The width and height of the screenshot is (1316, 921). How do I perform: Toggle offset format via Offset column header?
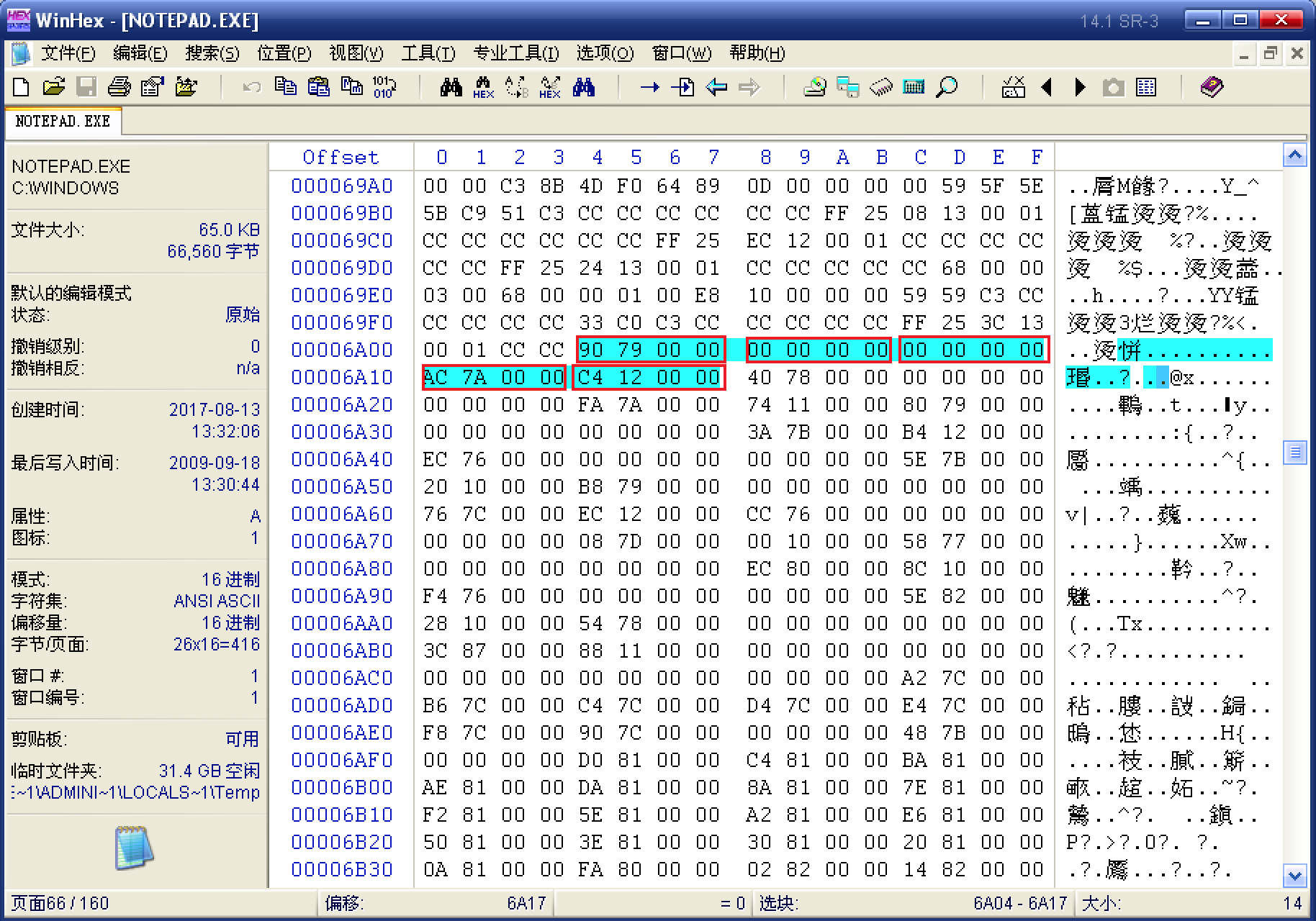pos(341,157)
